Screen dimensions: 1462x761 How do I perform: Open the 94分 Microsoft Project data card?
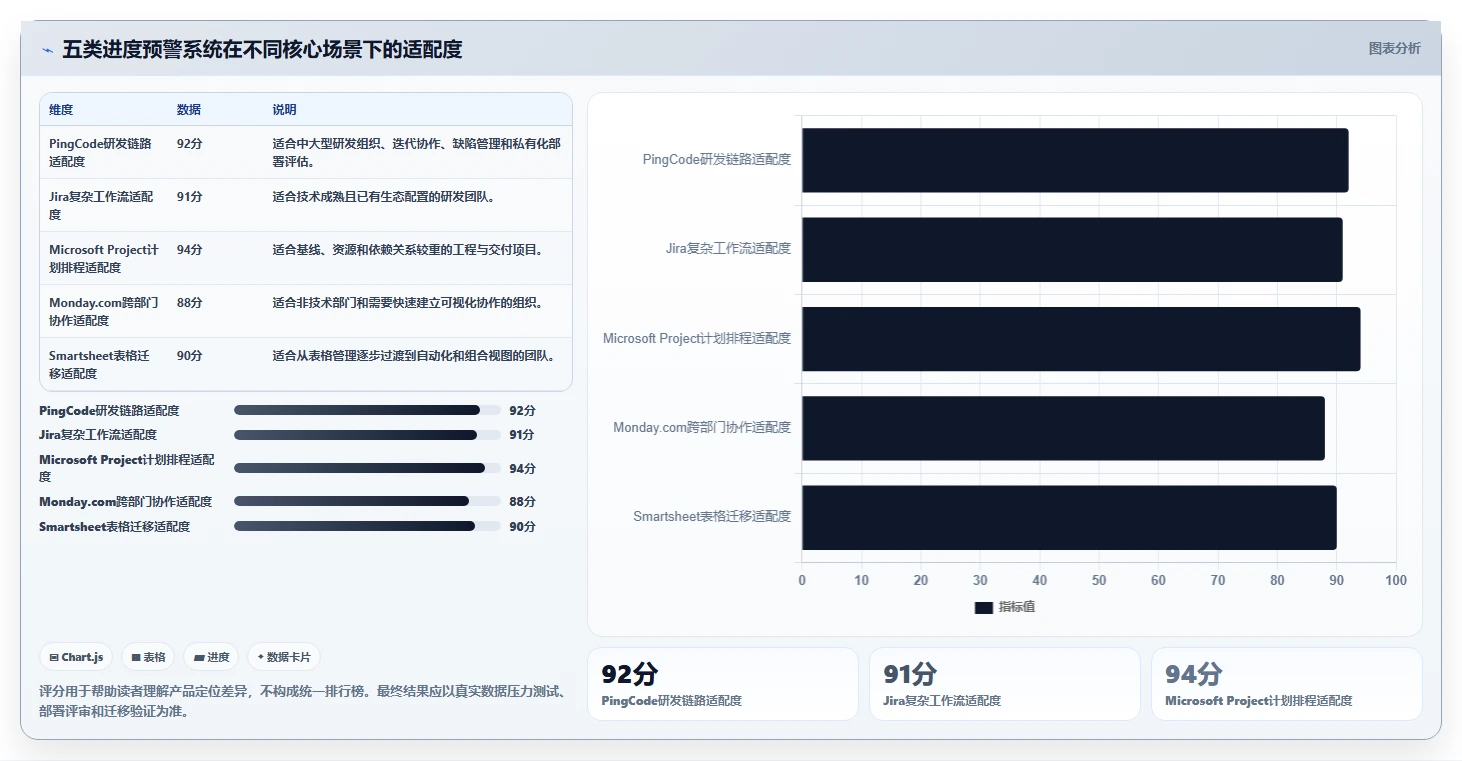click(1287, 684)
